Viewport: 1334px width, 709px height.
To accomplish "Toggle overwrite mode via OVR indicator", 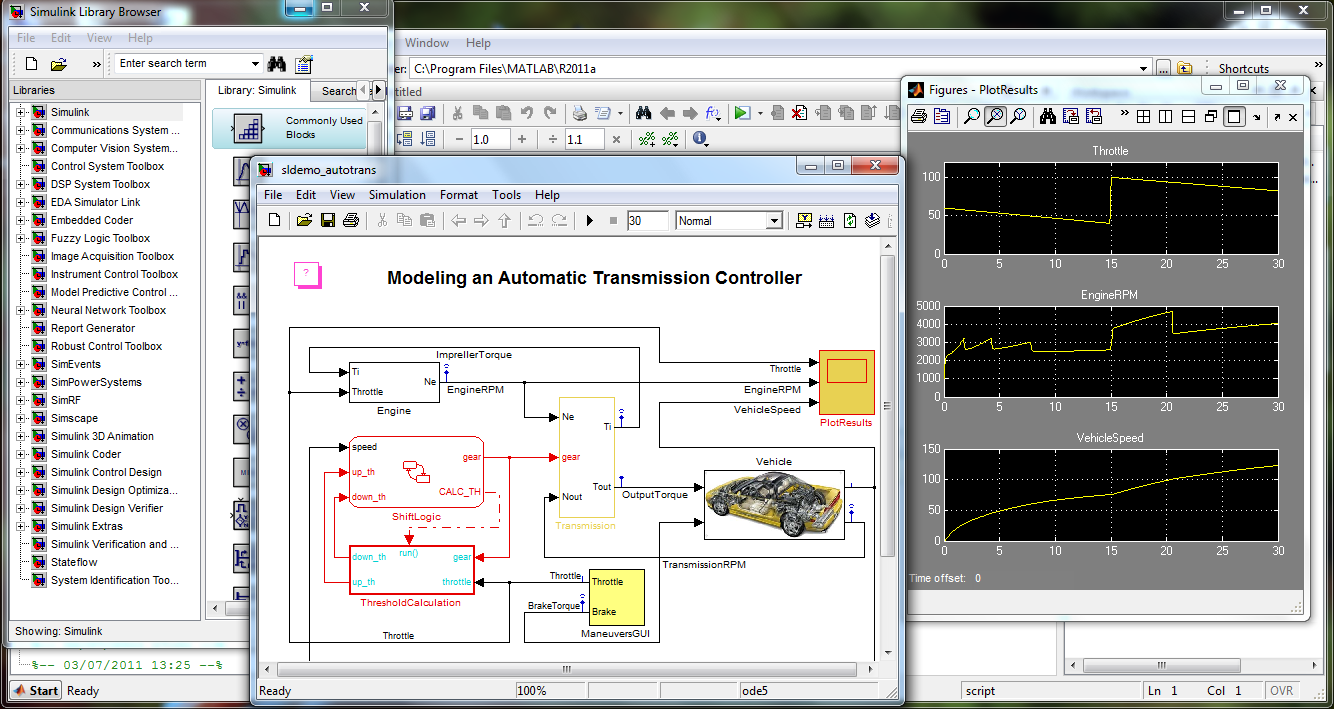I will tap(1283, 690).
